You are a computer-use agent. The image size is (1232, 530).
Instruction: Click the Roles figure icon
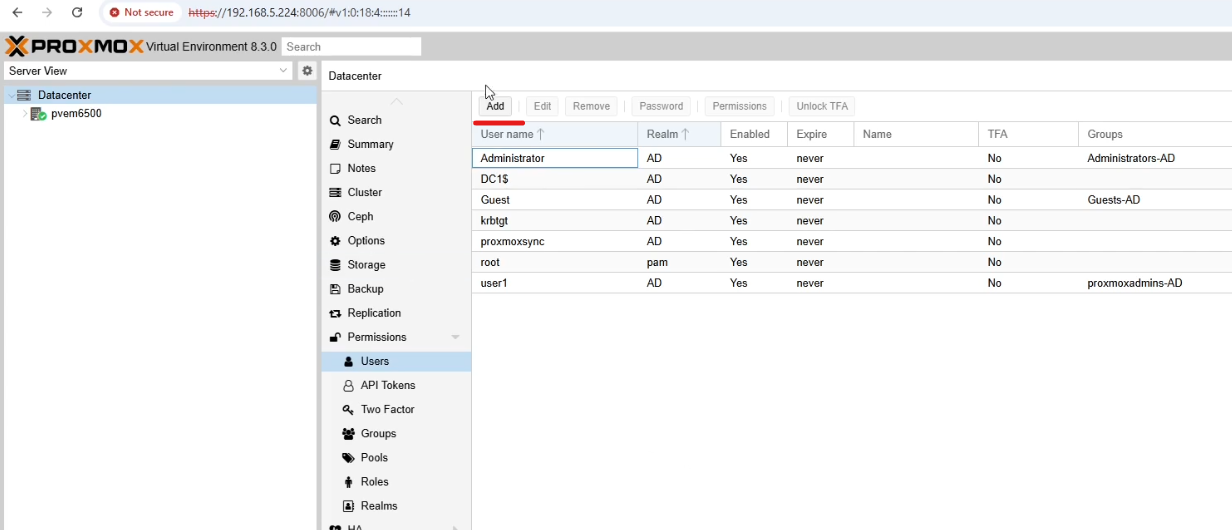[x=348, y=482]
